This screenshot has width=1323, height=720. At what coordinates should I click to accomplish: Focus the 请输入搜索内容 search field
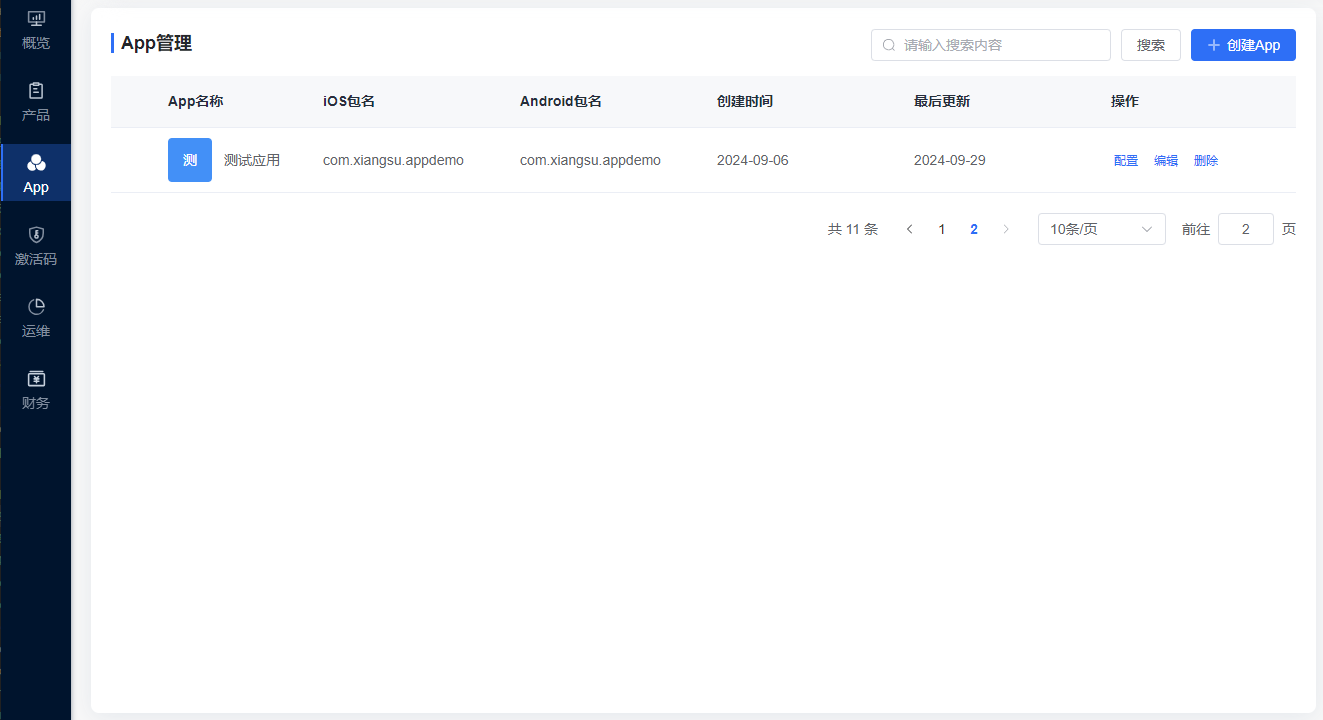click(991, 45)
